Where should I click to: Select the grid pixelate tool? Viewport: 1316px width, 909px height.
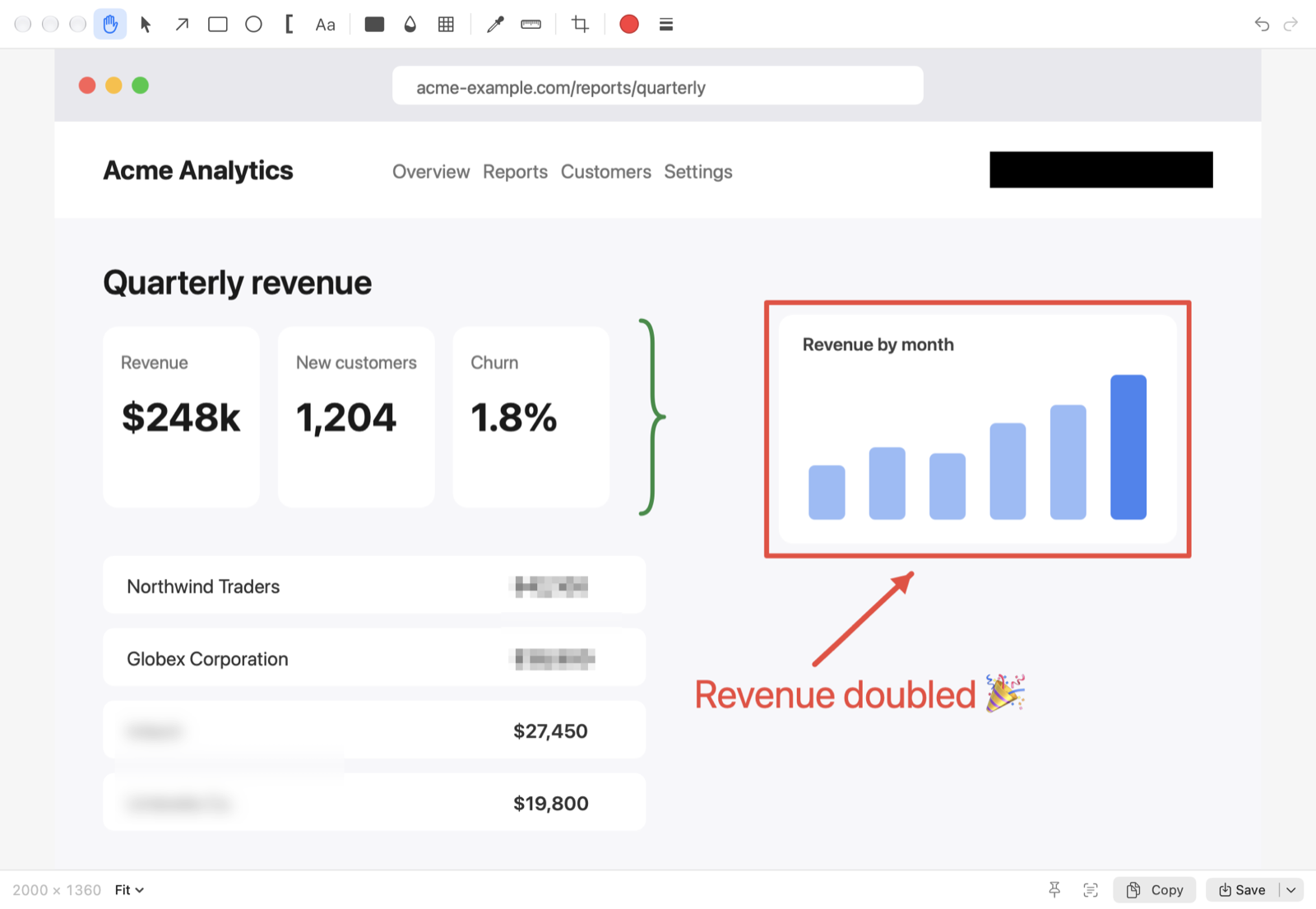(446, 25)
